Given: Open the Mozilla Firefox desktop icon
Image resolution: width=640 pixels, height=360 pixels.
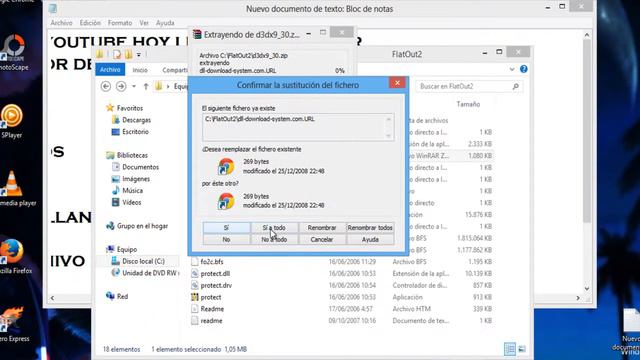Looking at the screenshot, I should click(14, 256).
